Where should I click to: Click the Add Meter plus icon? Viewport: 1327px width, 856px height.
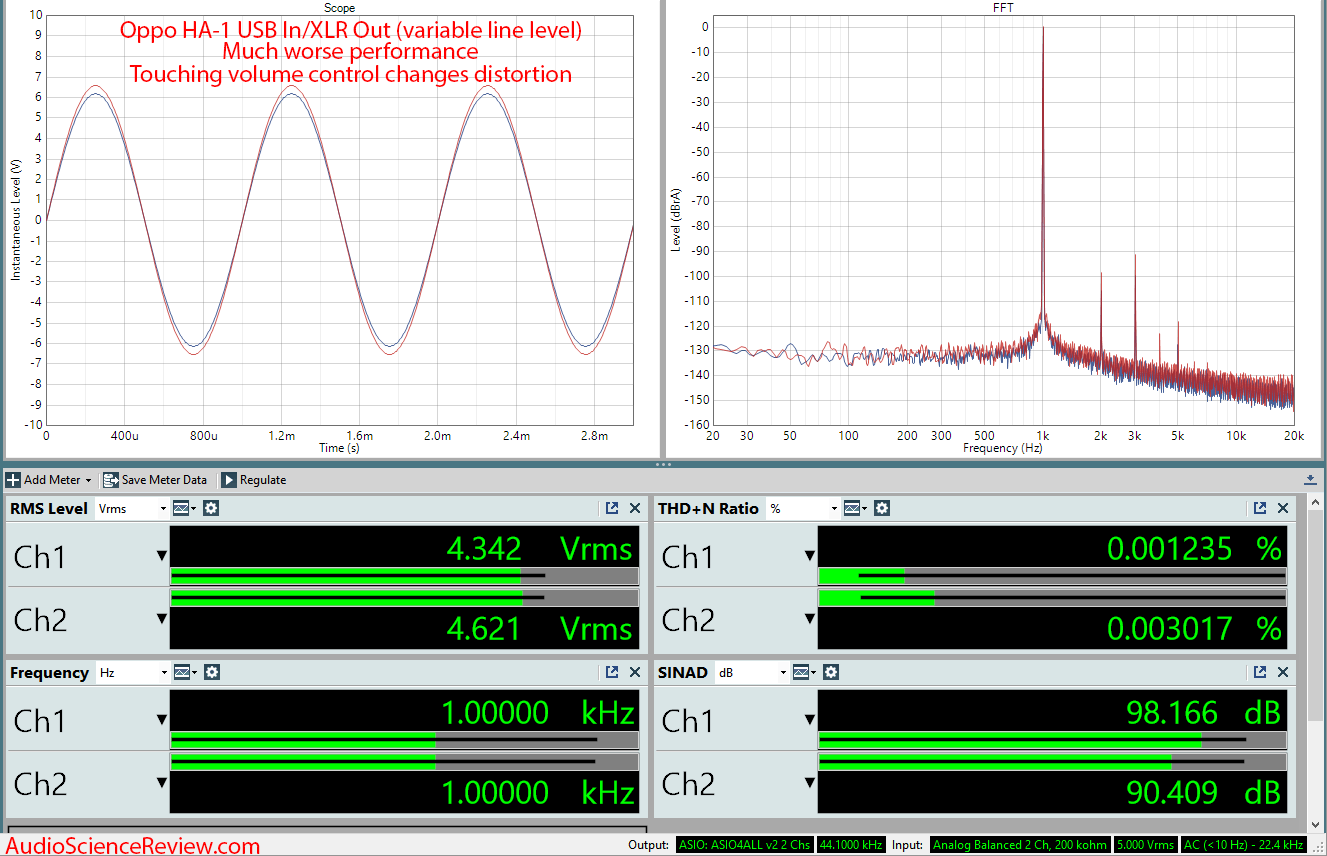(x=13, y=480)
